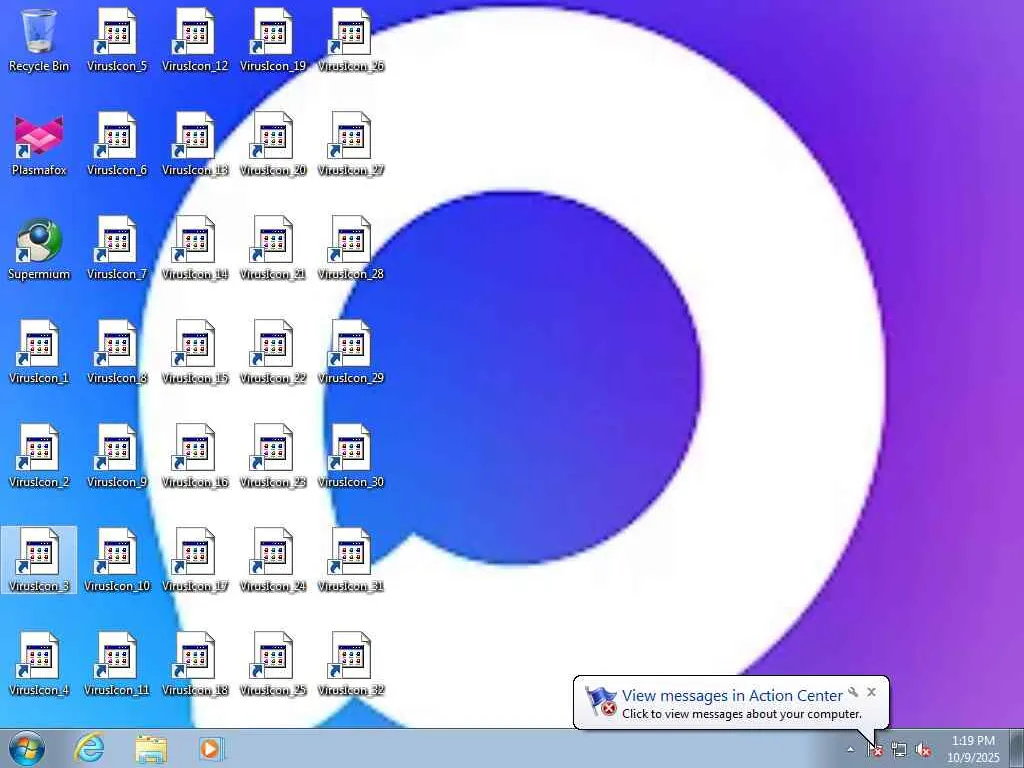
Task: Select the VirusIcon_30 shortcut
Action: tap(351, 456)
